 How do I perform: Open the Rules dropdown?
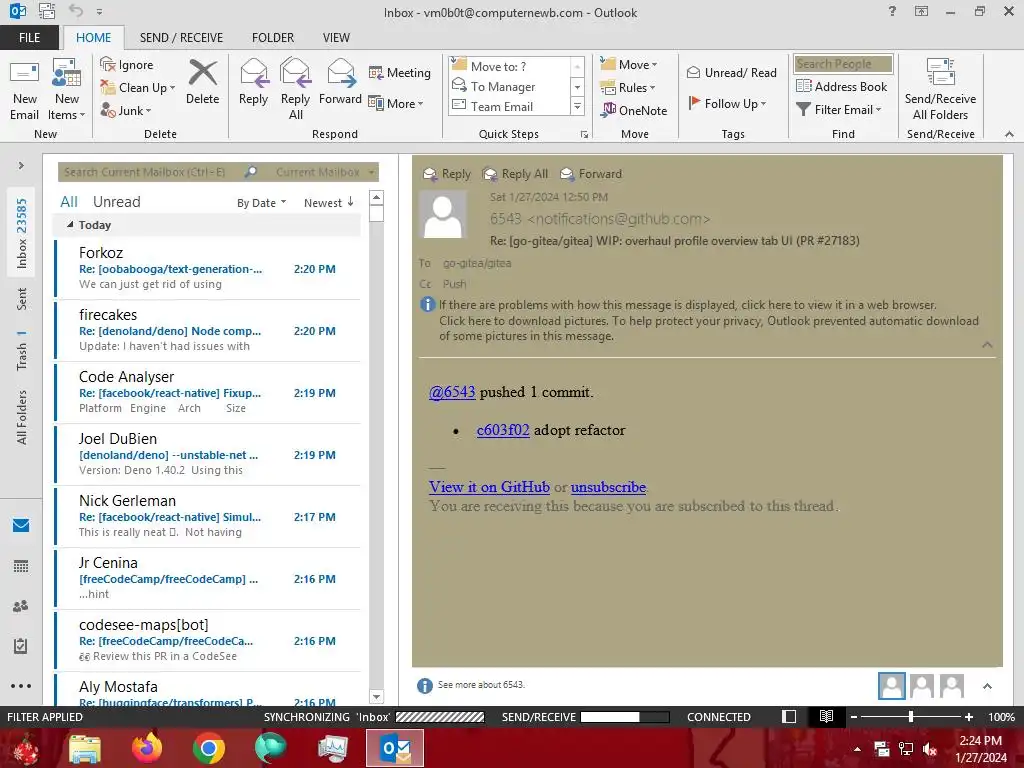pyautogui.click(x=628, y=88)
